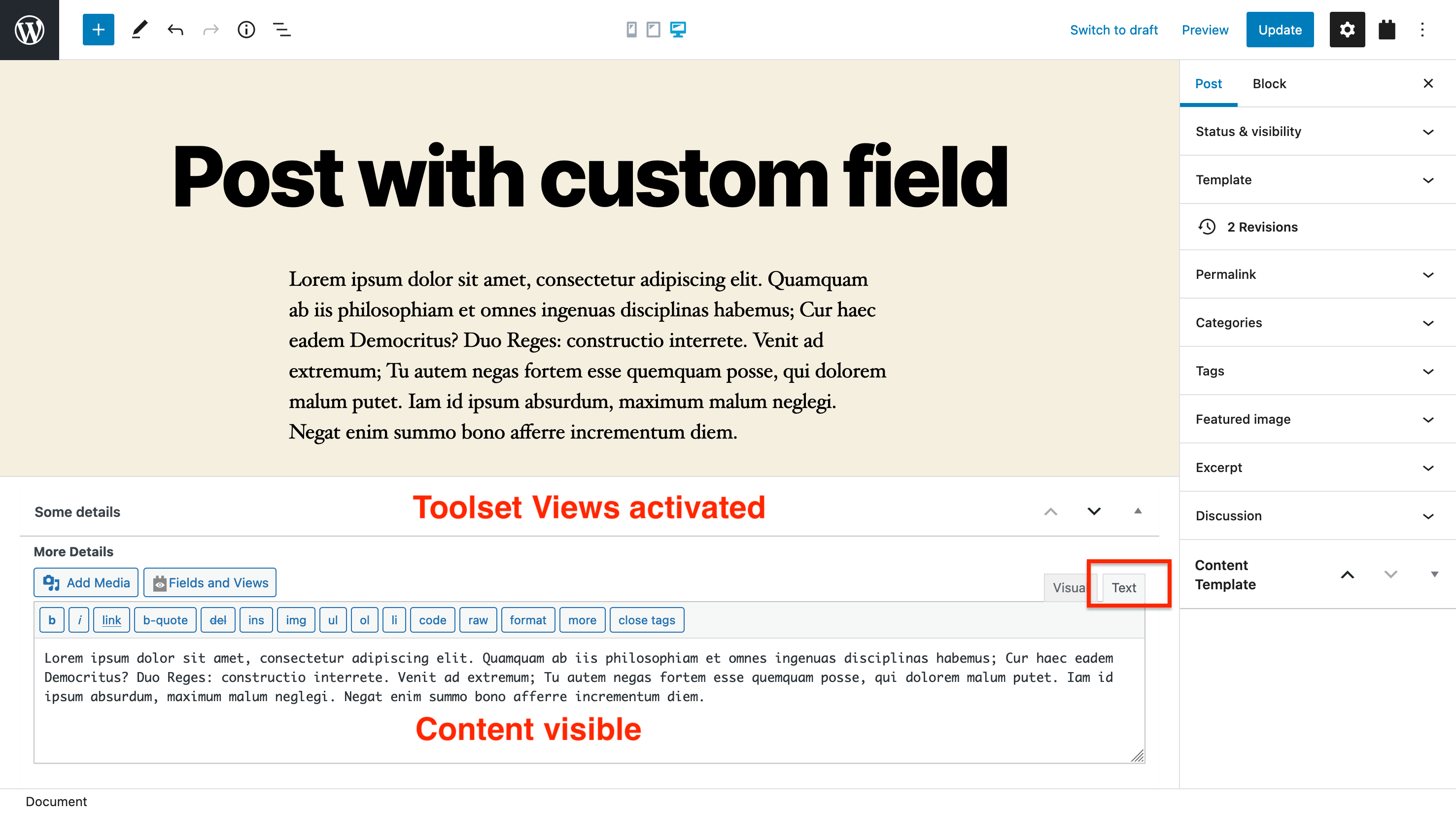Image resolution: width=1456 pixels, height=813 pixels.
Task: Open the WordPress logo menu
Action: click(x=30, y=30)
